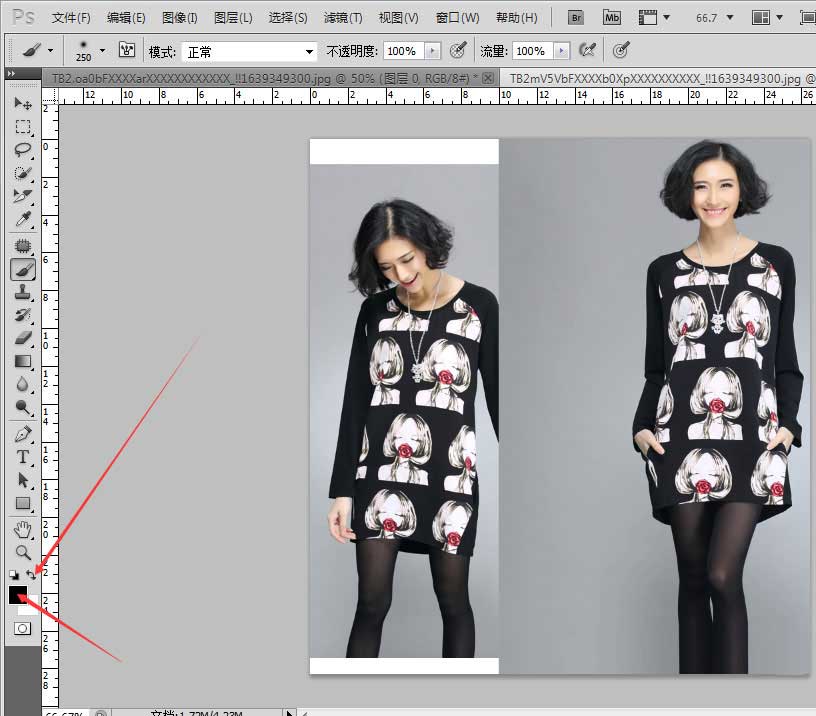Open the black foreground color swatch

pyautogui.click(x=18, y=595)
